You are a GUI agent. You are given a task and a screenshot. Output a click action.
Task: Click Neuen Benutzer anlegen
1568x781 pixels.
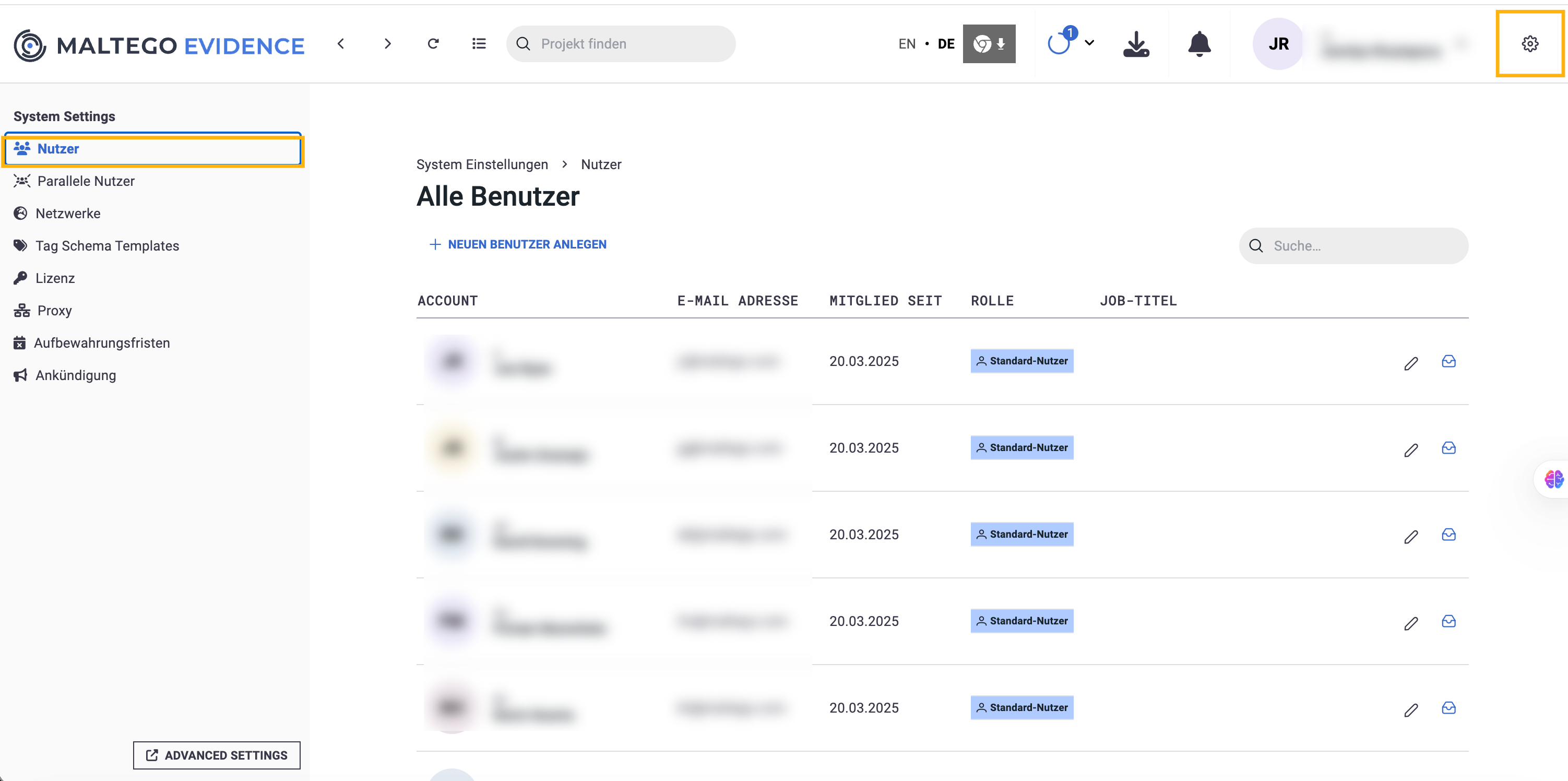pyautogui.click(x=518, y=244)
